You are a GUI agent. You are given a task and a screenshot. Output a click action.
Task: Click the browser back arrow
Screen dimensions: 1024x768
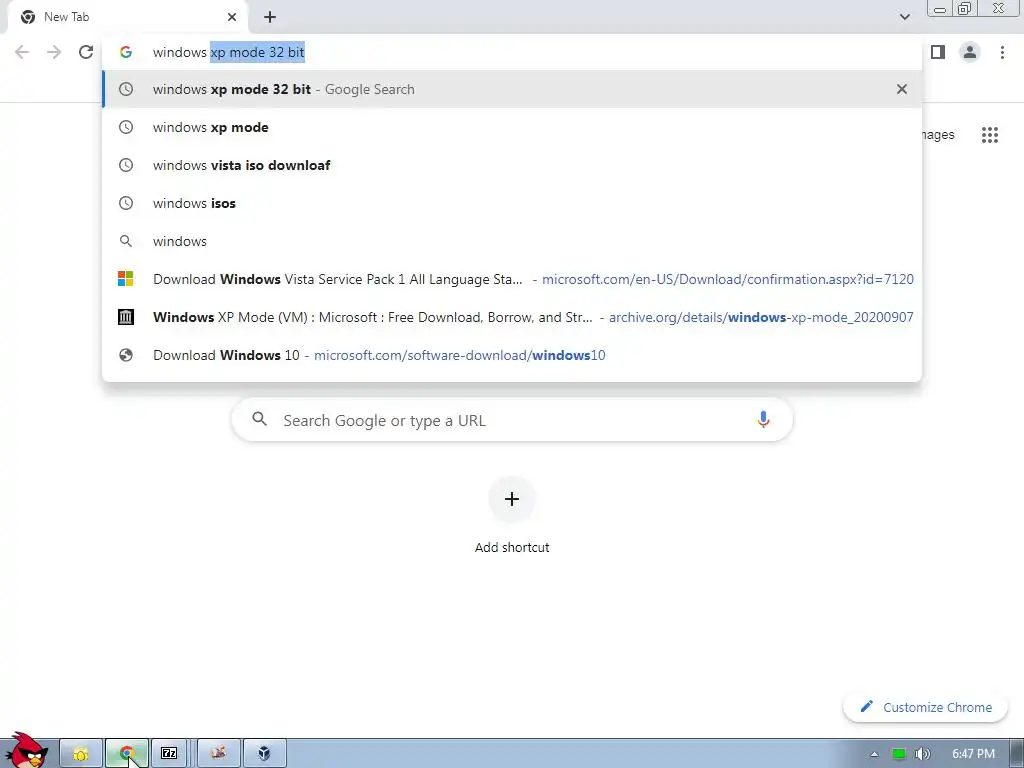click(x=22, y=52)
